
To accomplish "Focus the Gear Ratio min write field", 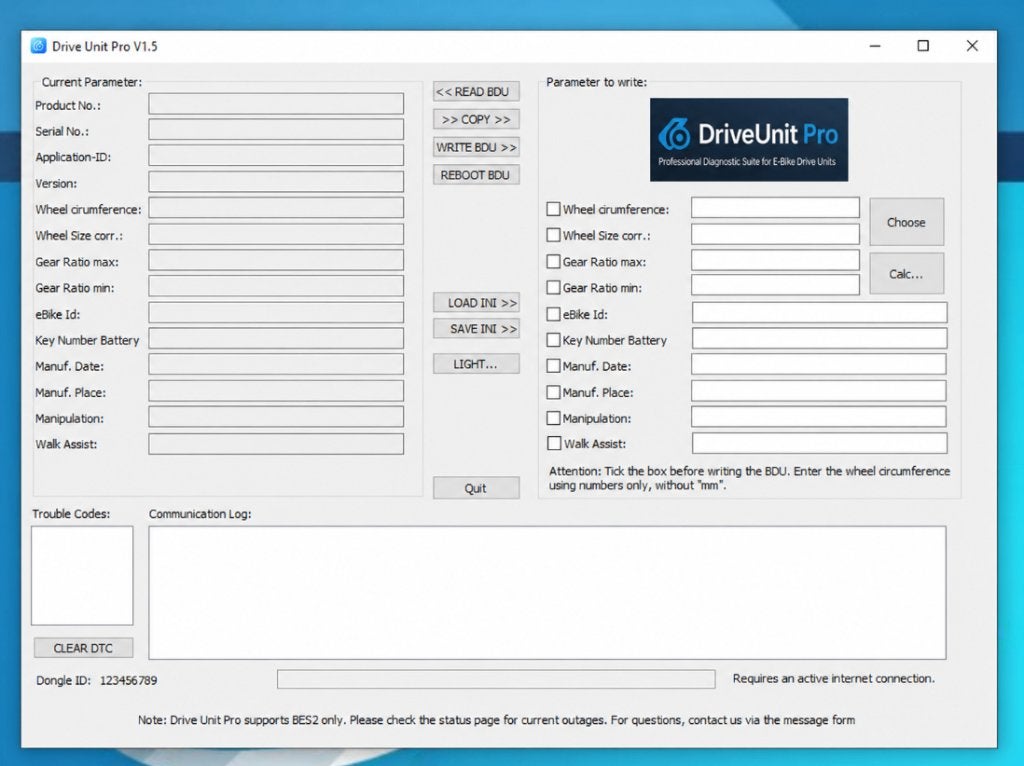I will click(775, 285).
